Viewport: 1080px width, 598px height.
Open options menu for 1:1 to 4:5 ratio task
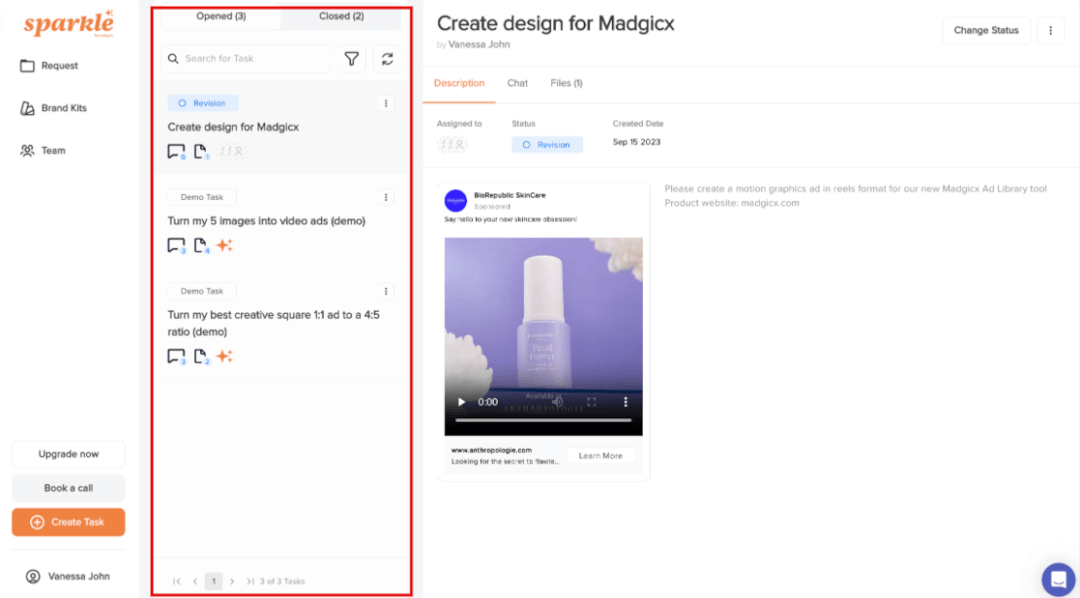[386, 291]
